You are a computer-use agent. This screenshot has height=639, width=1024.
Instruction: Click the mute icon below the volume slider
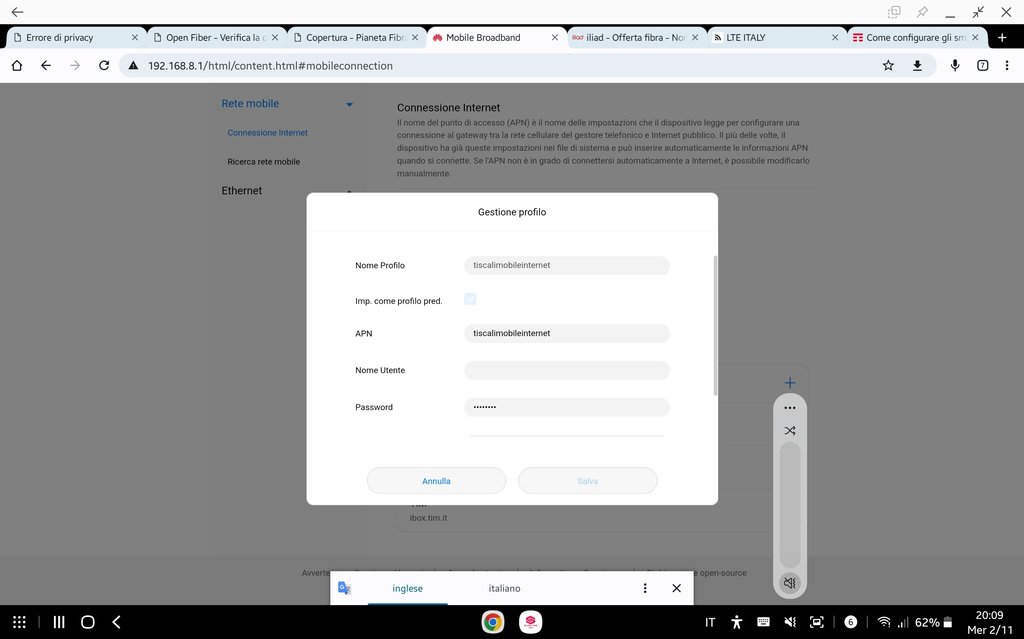coord(790,583)
